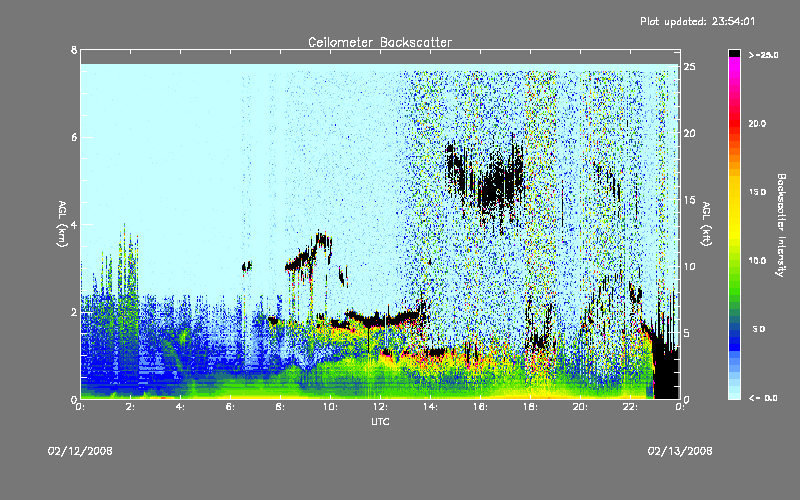The width and height of the screenshot is (800, 500).
Task: Click the 20.0 colorbar label
Action: [757, 123]
